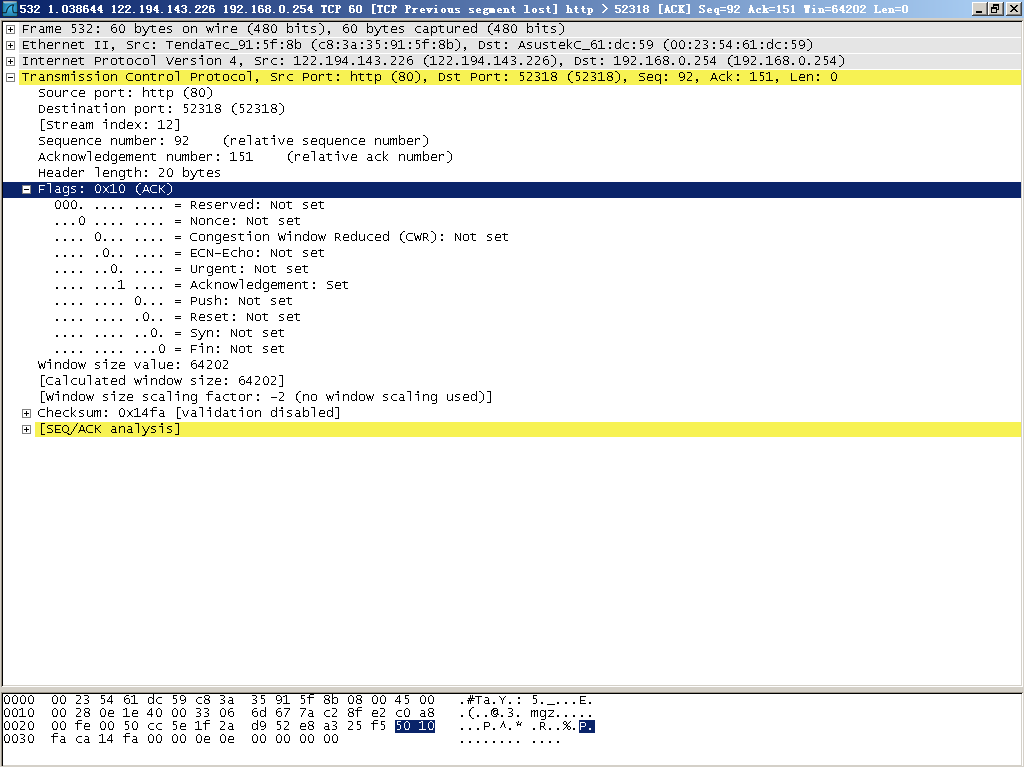1024x768 pixels.
Task: Expand the Checksum 0x14fa node
Action: [27, 413]
